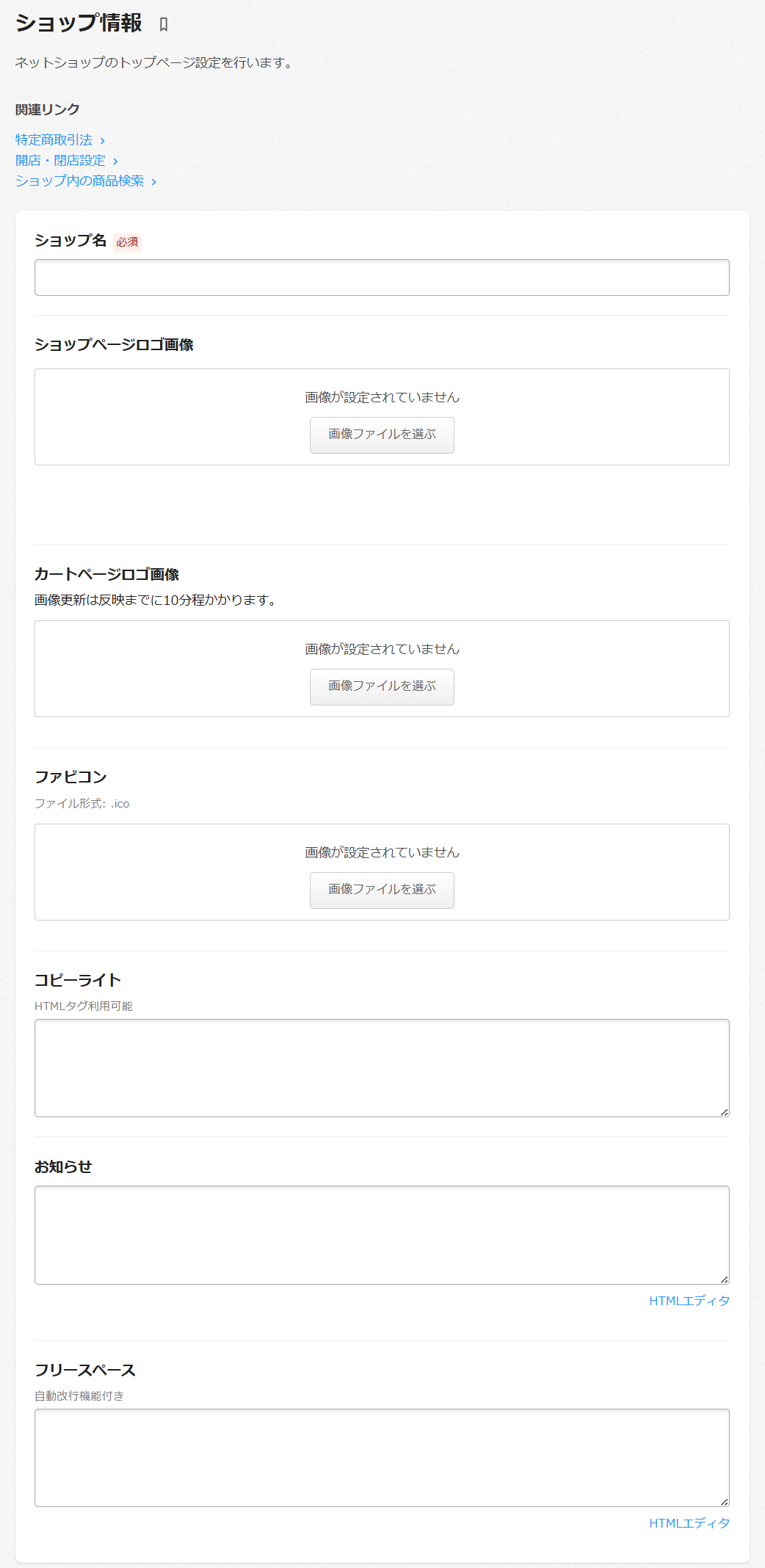The height and width of the screenshot is (1568, 765).
Task: Click the 必須 badge next to ショップ名
Action: (x=127, y=242)
